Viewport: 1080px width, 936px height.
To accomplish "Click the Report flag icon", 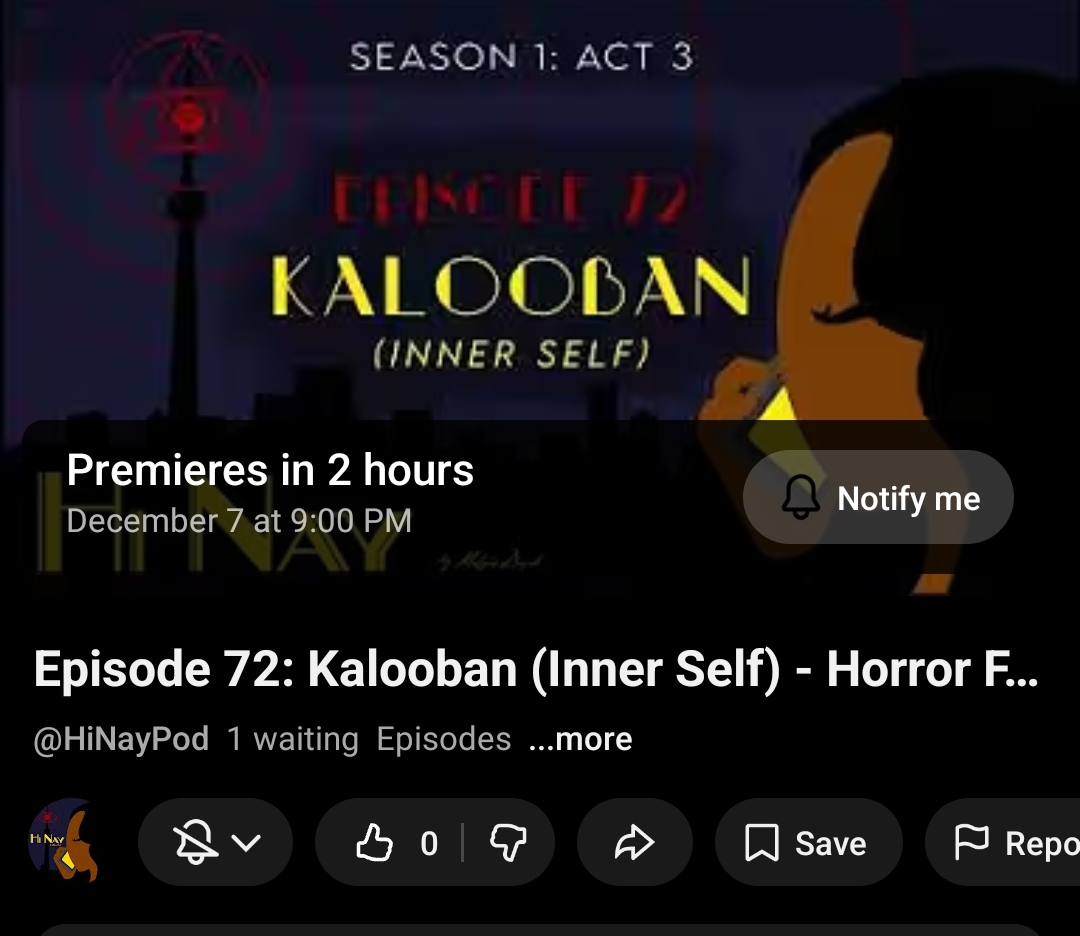I will (971, 842).
